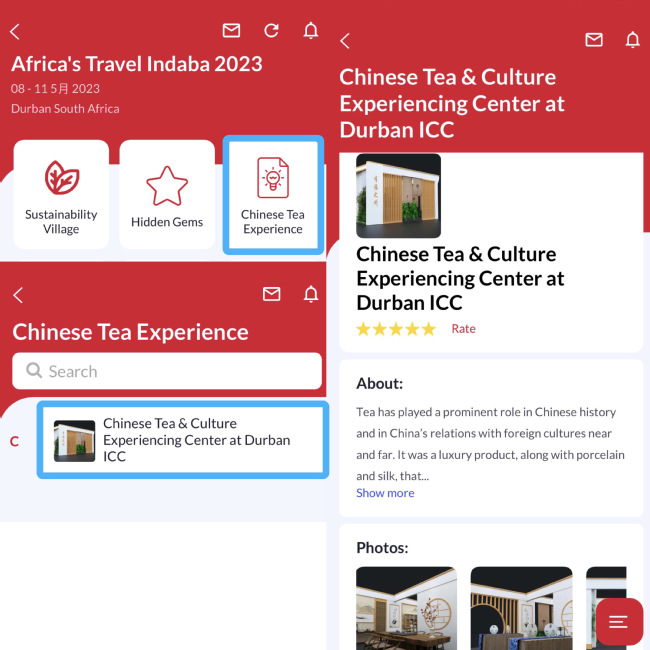Open the Chinese Tea Experience tile

tap(273, 194)
